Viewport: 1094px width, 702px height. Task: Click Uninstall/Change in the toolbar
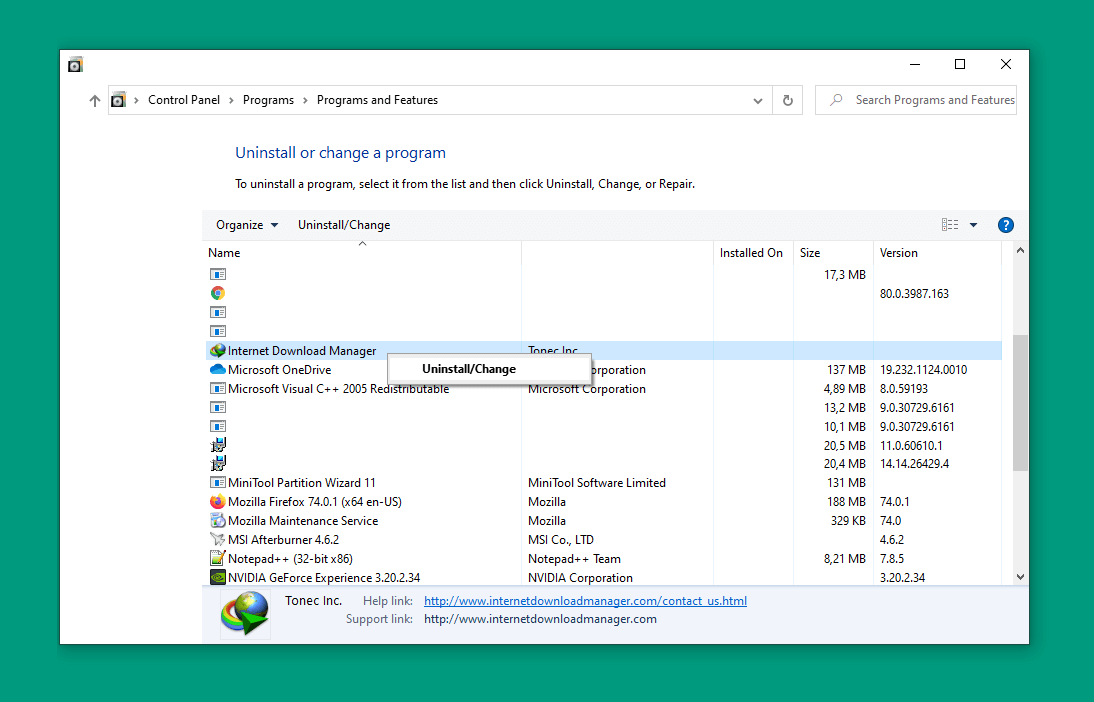tap(344, 225)
